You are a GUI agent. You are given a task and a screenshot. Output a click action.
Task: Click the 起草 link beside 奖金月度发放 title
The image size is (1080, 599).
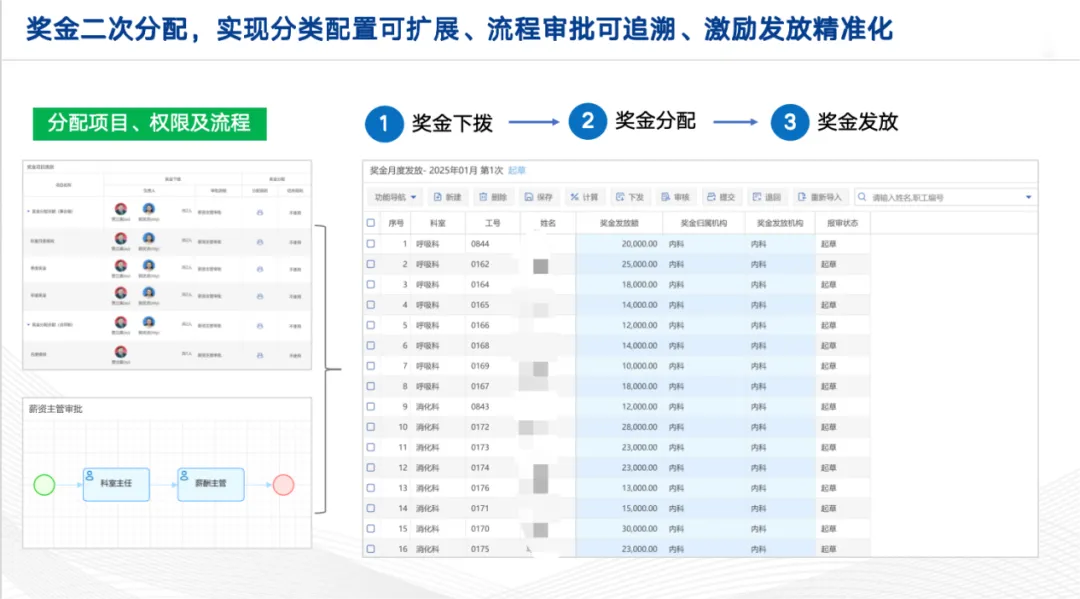point(514,169)
